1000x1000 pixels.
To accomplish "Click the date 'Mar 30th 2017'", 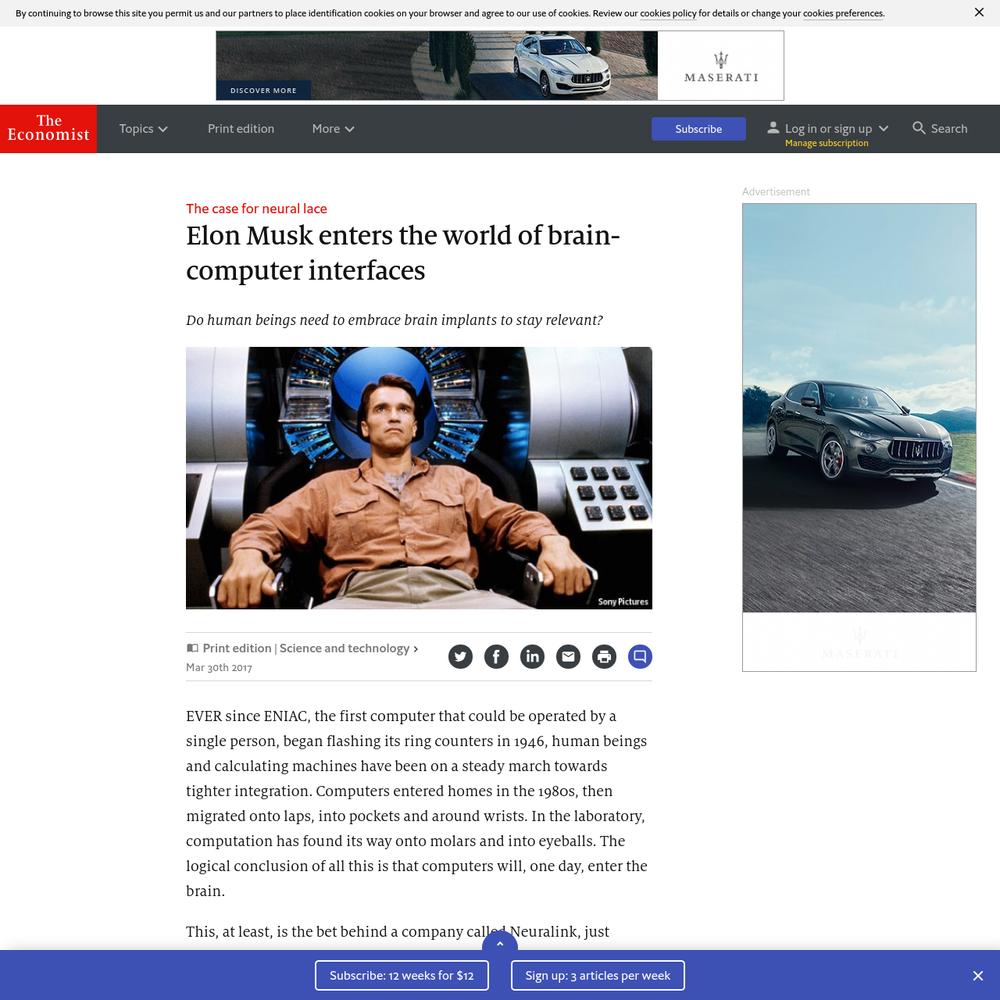I will coord(219,668).
